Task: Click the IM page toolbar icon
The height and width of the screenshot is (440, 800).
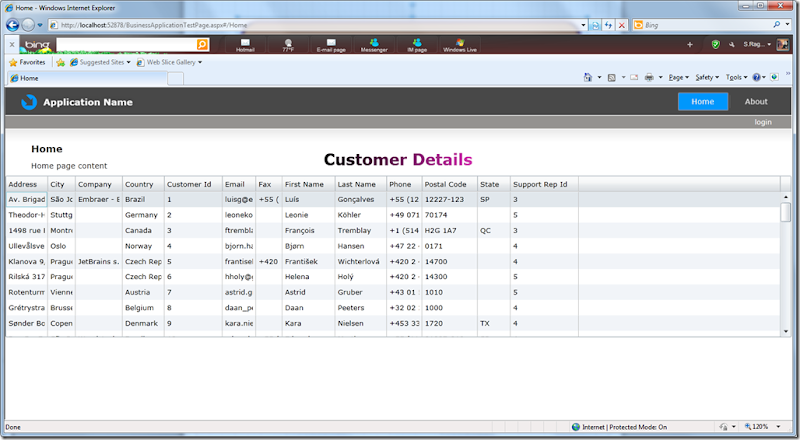Action: 417,45
